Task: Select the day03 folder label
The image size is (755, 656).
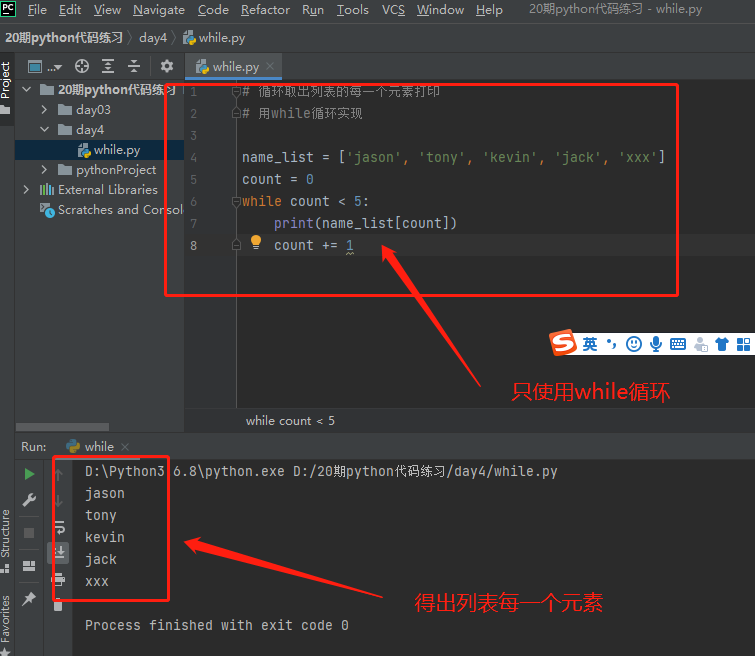Action: [x=93, y=110]
